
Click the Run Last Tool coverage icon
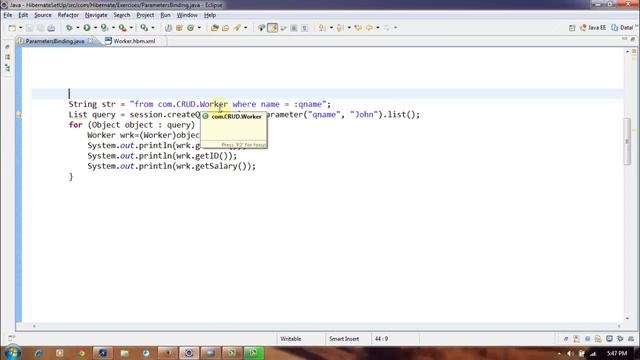pos(104,28)
